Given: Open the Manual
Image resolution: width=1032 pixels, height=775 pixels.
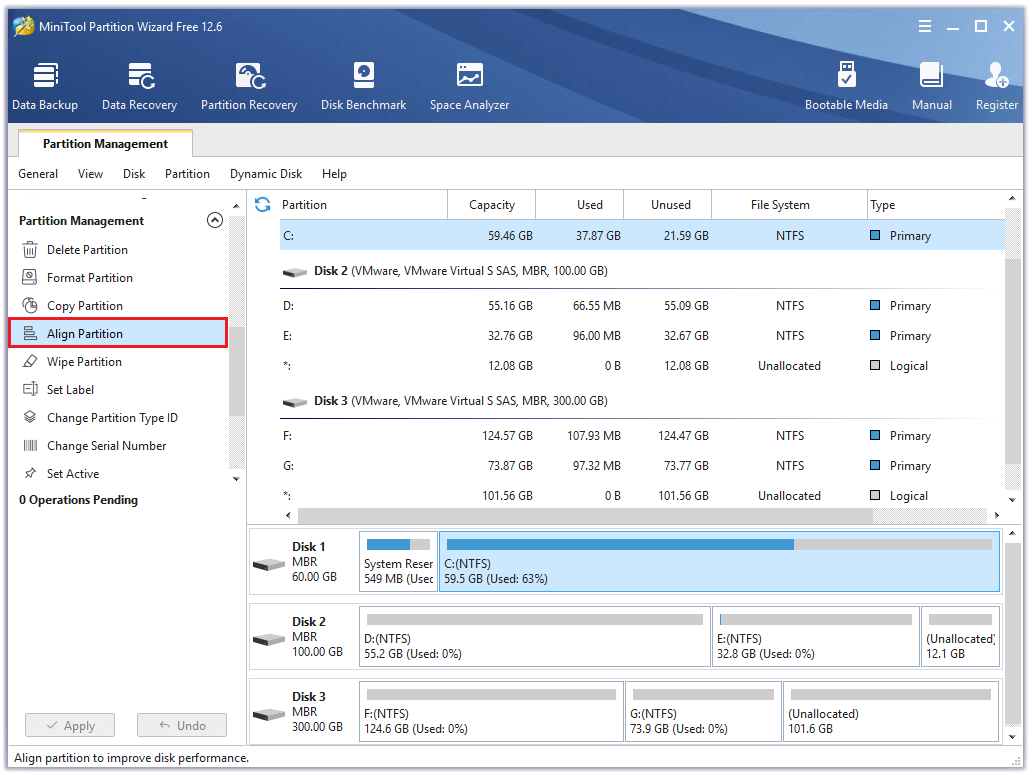Looking at the screenshot, I should click(x=931, y=86).
